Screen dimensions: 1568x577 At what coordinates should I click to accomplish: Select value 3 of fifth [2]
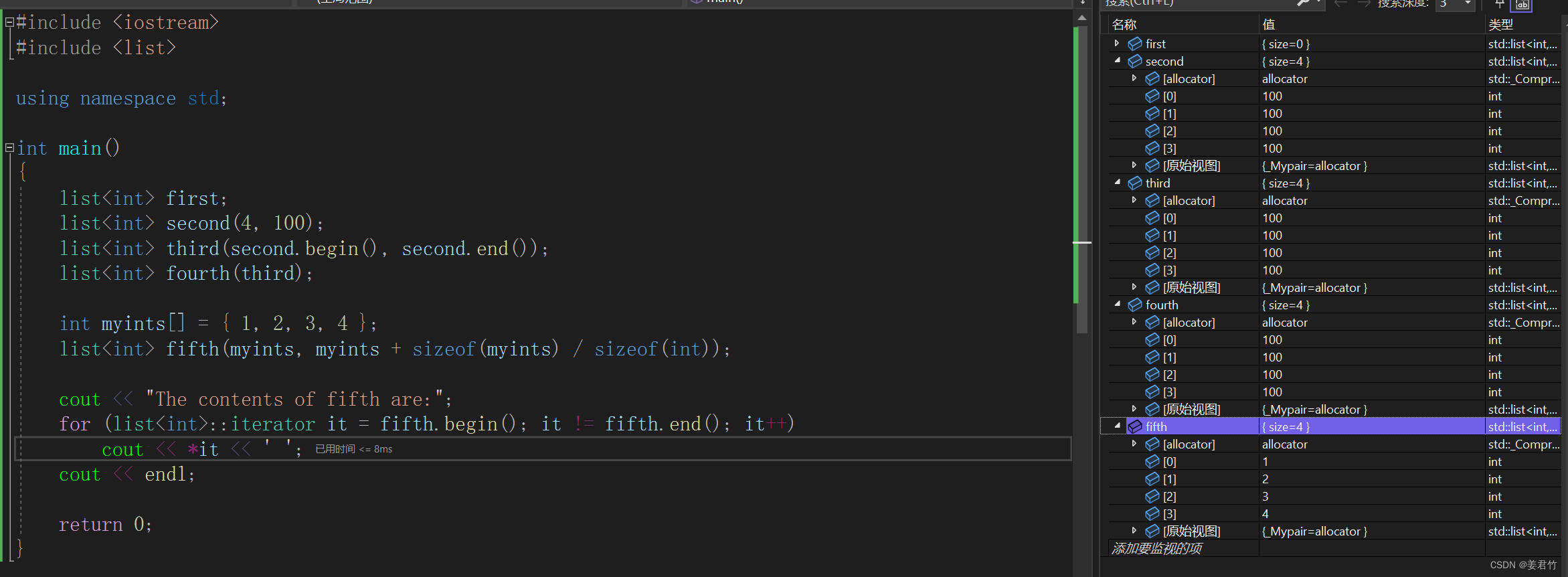tap(1266, 496)
